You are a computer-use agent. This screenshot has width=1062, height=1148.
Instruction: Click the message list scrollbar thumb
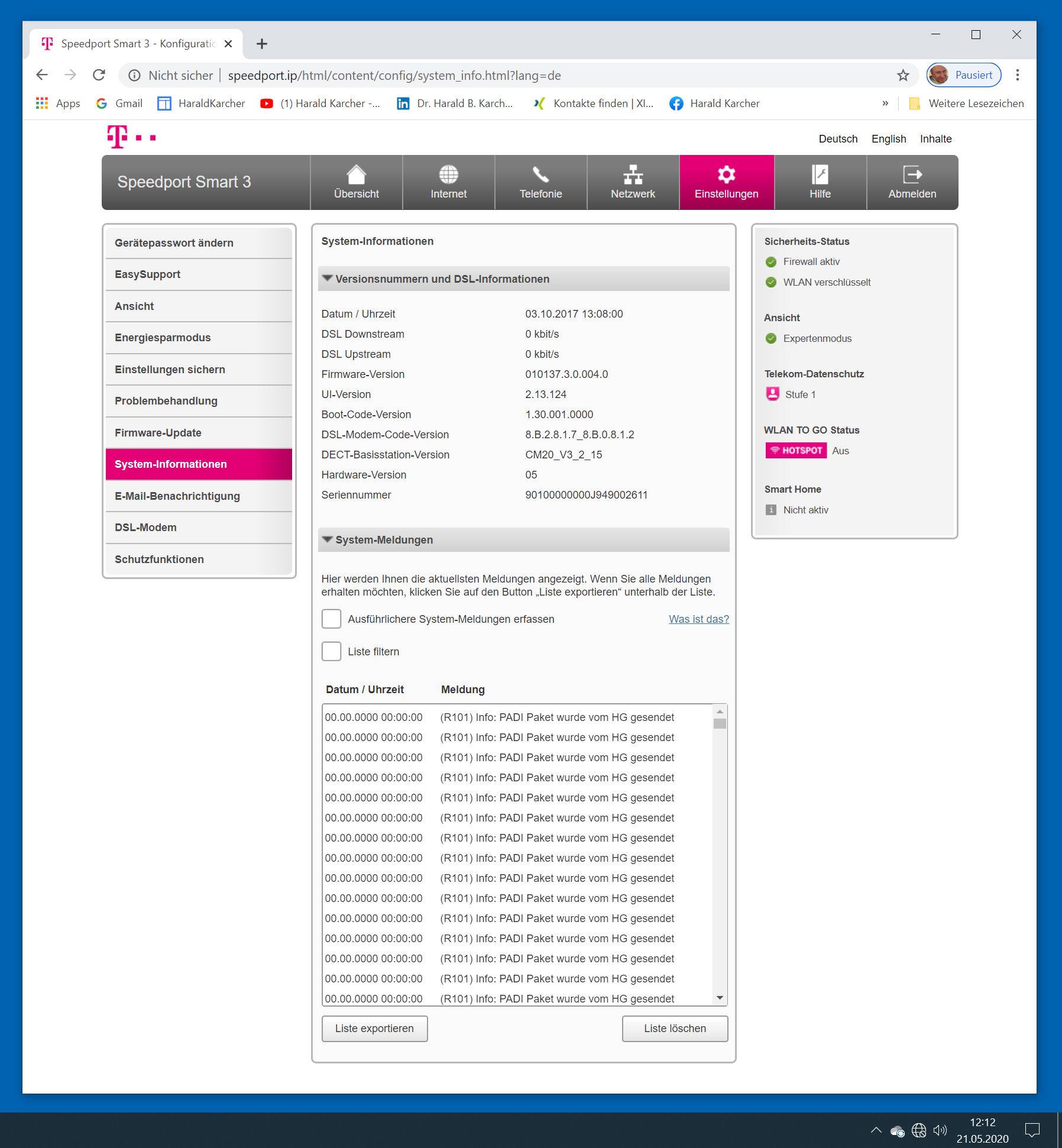point(720,724)
